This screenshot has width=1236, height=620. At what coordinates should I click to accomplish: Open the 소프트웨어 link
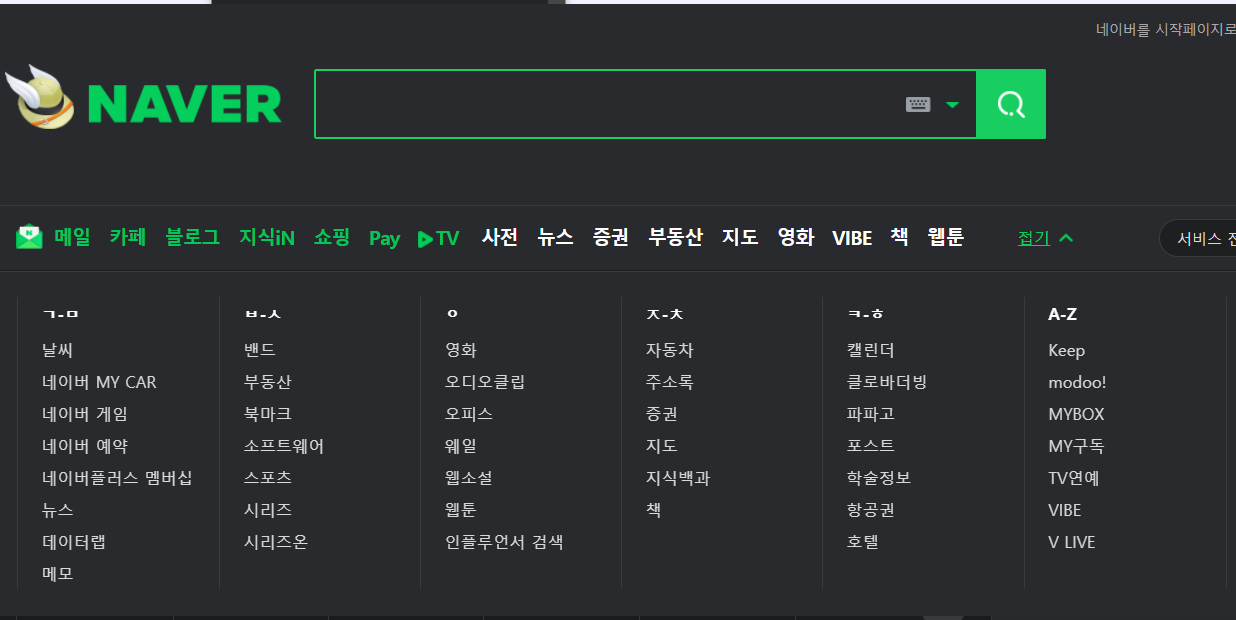(284, 446)
